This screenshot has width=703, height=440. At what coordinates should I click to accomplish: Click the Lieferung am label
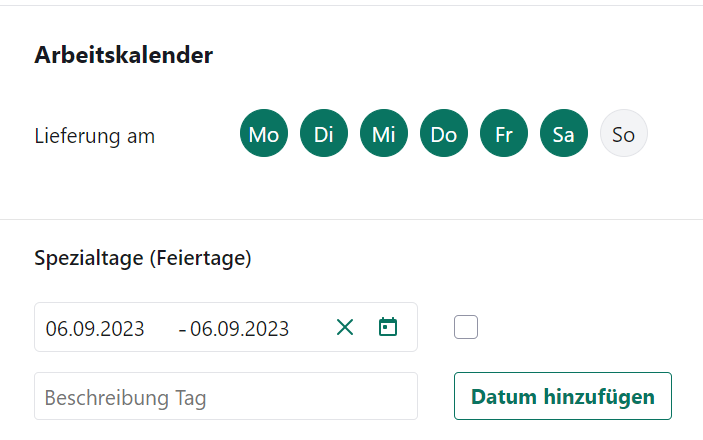[x=95, y=135]
